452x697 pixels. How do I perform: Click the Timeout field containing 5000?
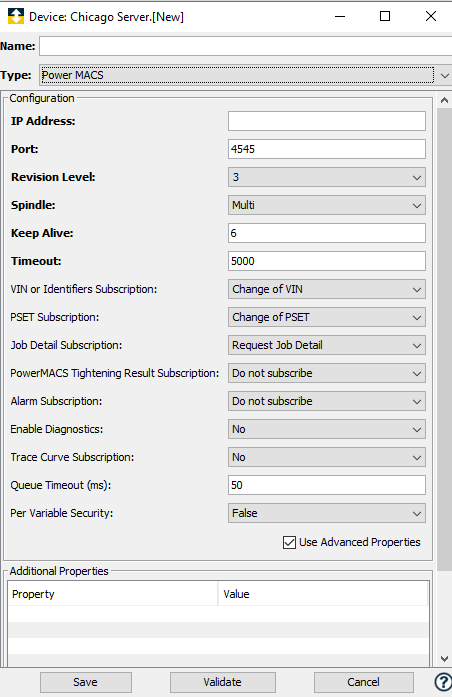coord(327,261)
